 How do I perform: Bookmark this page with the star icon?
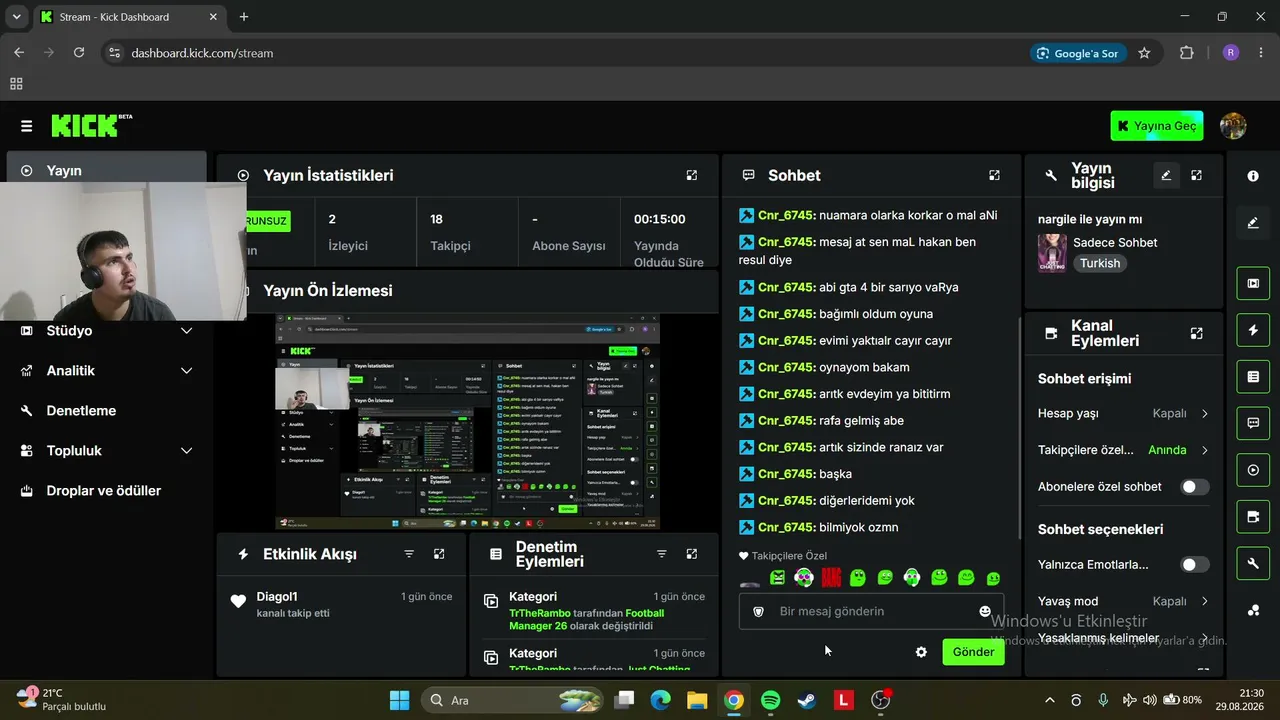(x=1144, y=53)
